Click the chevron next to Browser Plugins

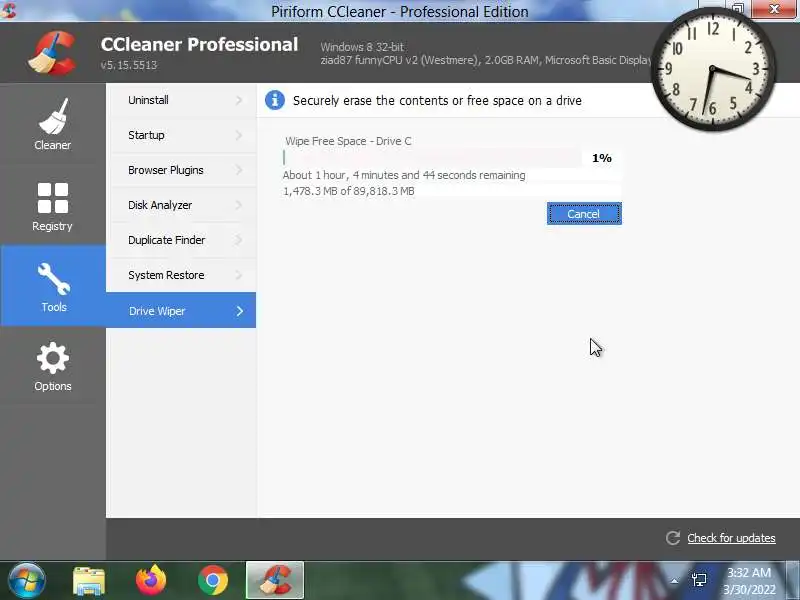tap(239, 170)
